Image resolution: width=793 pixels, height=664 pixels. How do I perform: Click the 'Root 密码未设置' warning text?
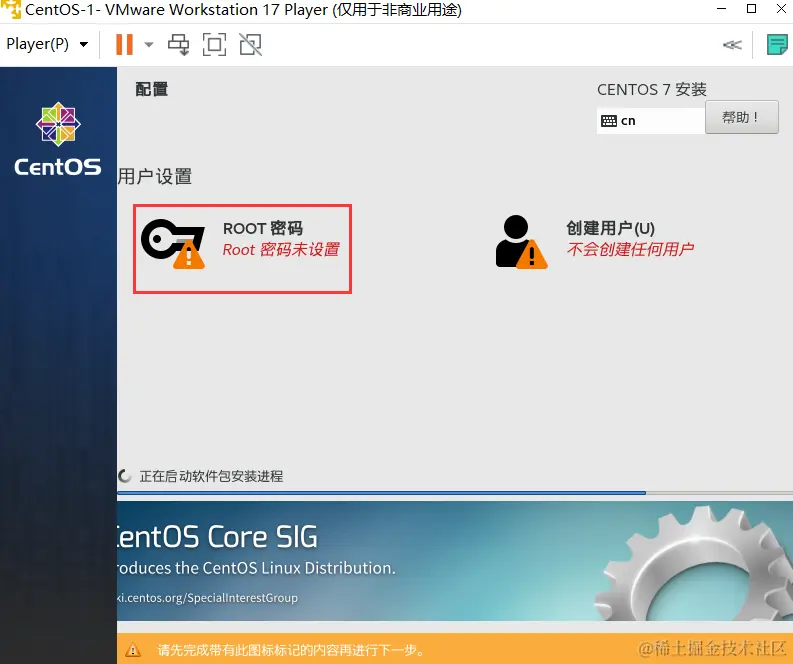click(x=281, y=249)
